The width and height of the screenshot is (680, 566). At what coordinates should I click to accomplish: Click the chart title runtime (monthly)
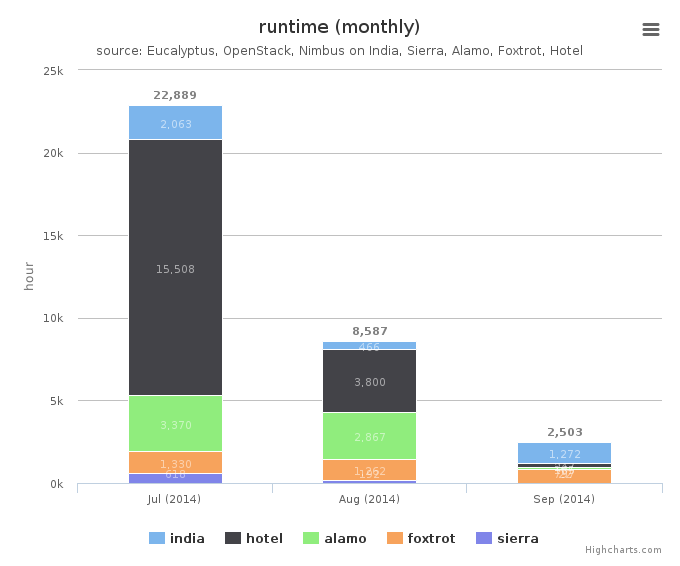click(x=339, y=27)
